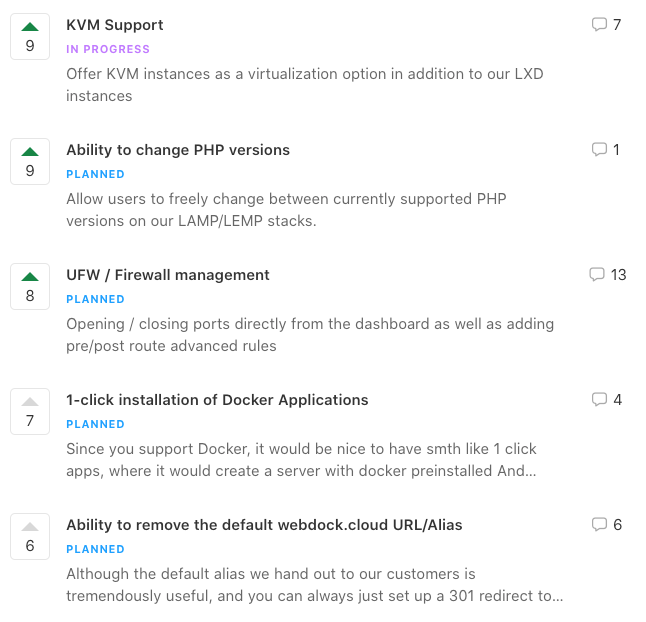Upvote the KVM Support post
Viewport: 646px width, 622px height.
click(x=30, y=37)
